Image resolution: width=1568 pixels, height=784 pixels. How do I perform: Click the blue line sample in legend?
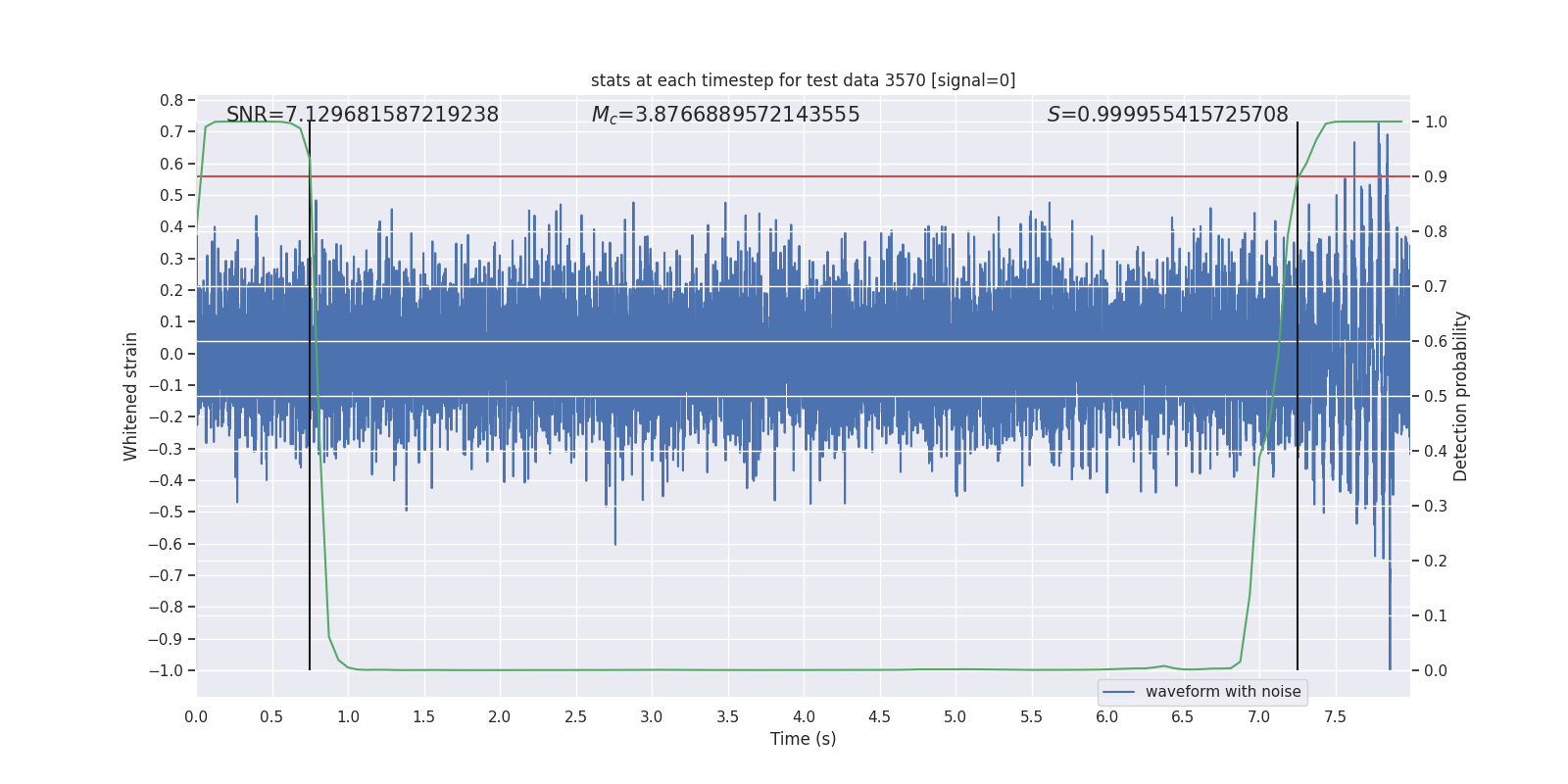pos(1118,692)
